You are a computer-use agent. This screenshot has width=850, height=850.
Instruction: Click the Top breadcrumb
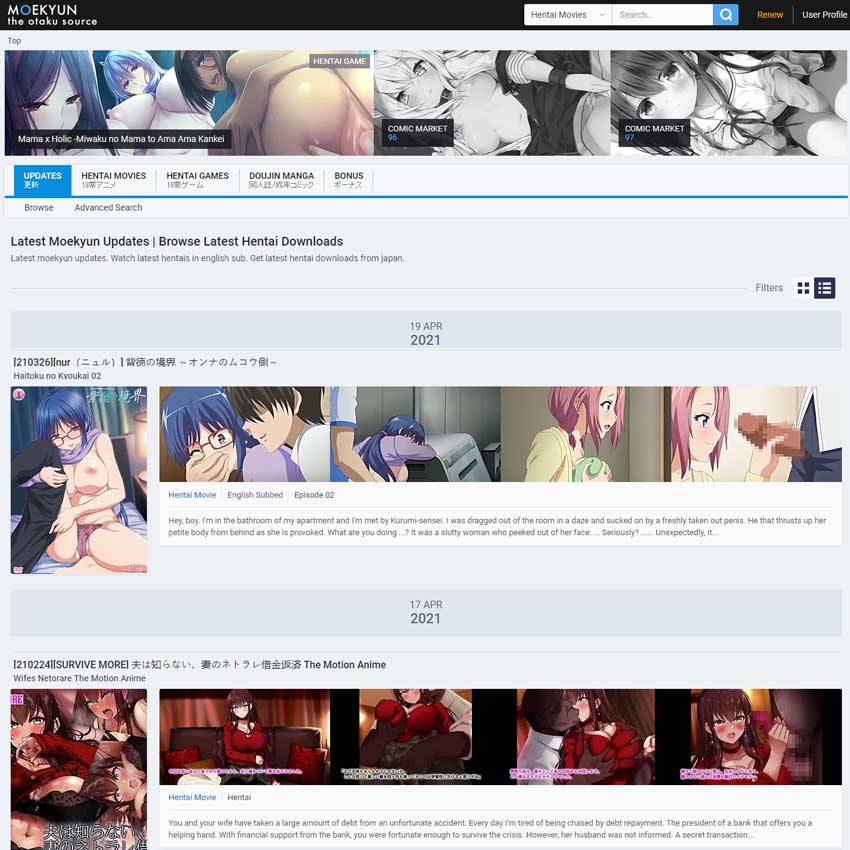coord(15,41)
